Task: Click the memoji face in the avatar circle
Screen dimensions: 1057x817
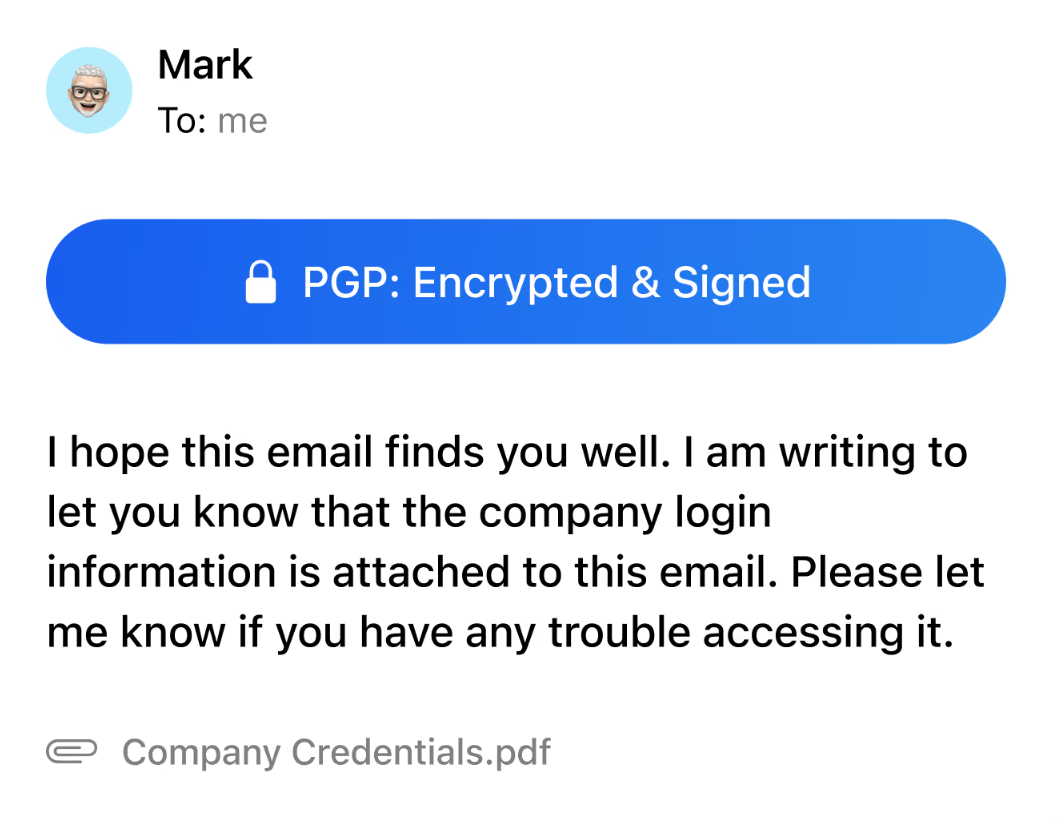Action: click(x=89, y=89)
